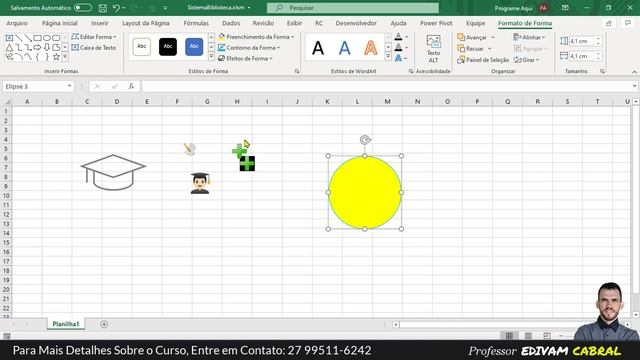Choose the triangle shape in shapes gallery
The height and width of the screenshot is (360, 640).
point(9,47)
